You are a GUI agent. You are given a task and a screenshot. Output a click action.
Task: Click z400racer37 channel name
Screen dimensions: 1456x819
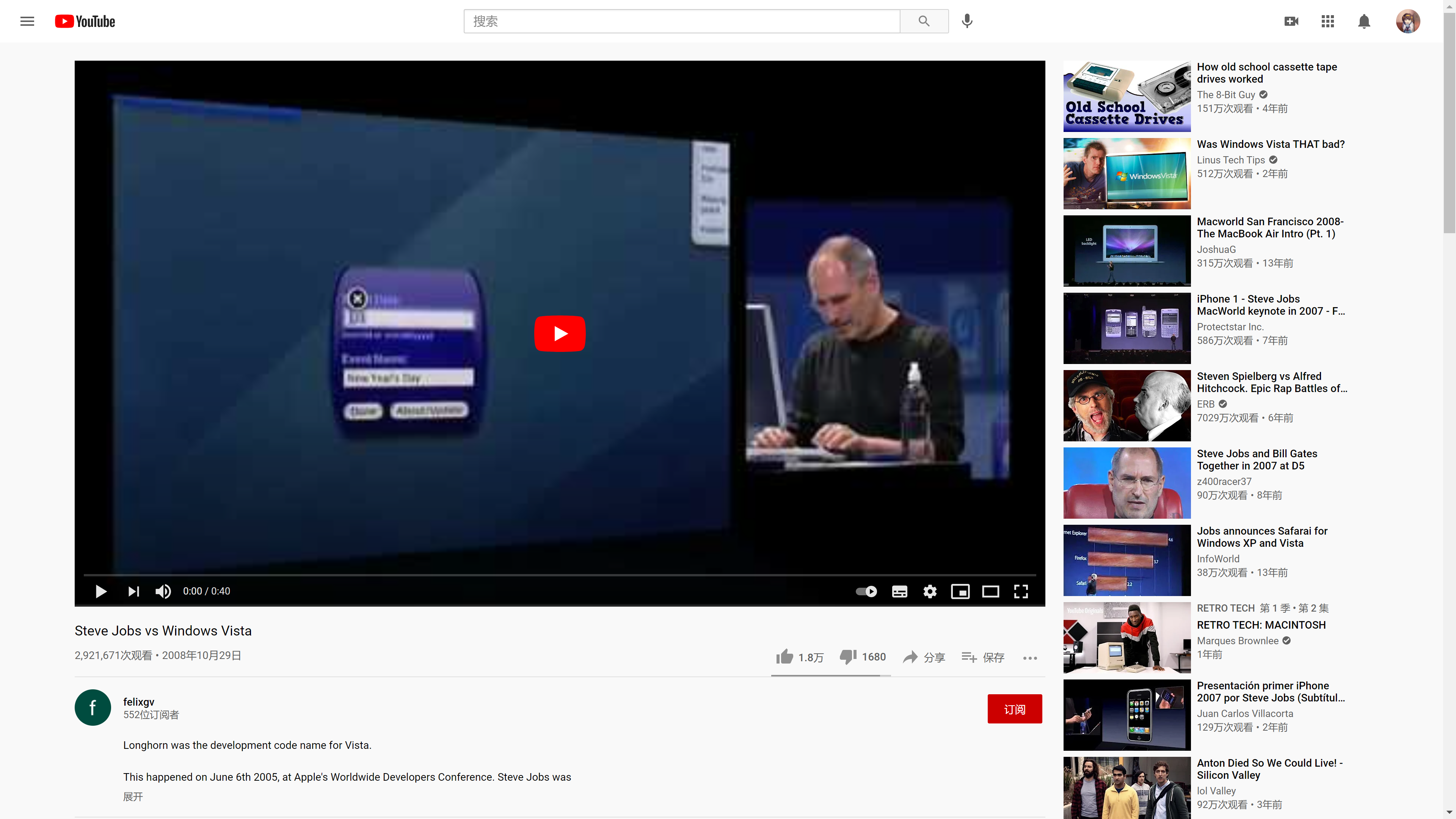[x=1224, y=482]
